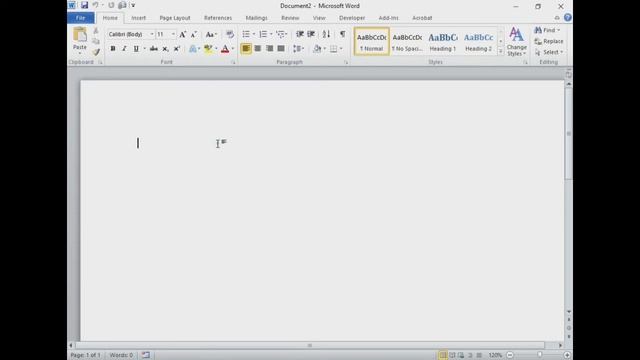
Task: Click the Find button
Action: 547,30
